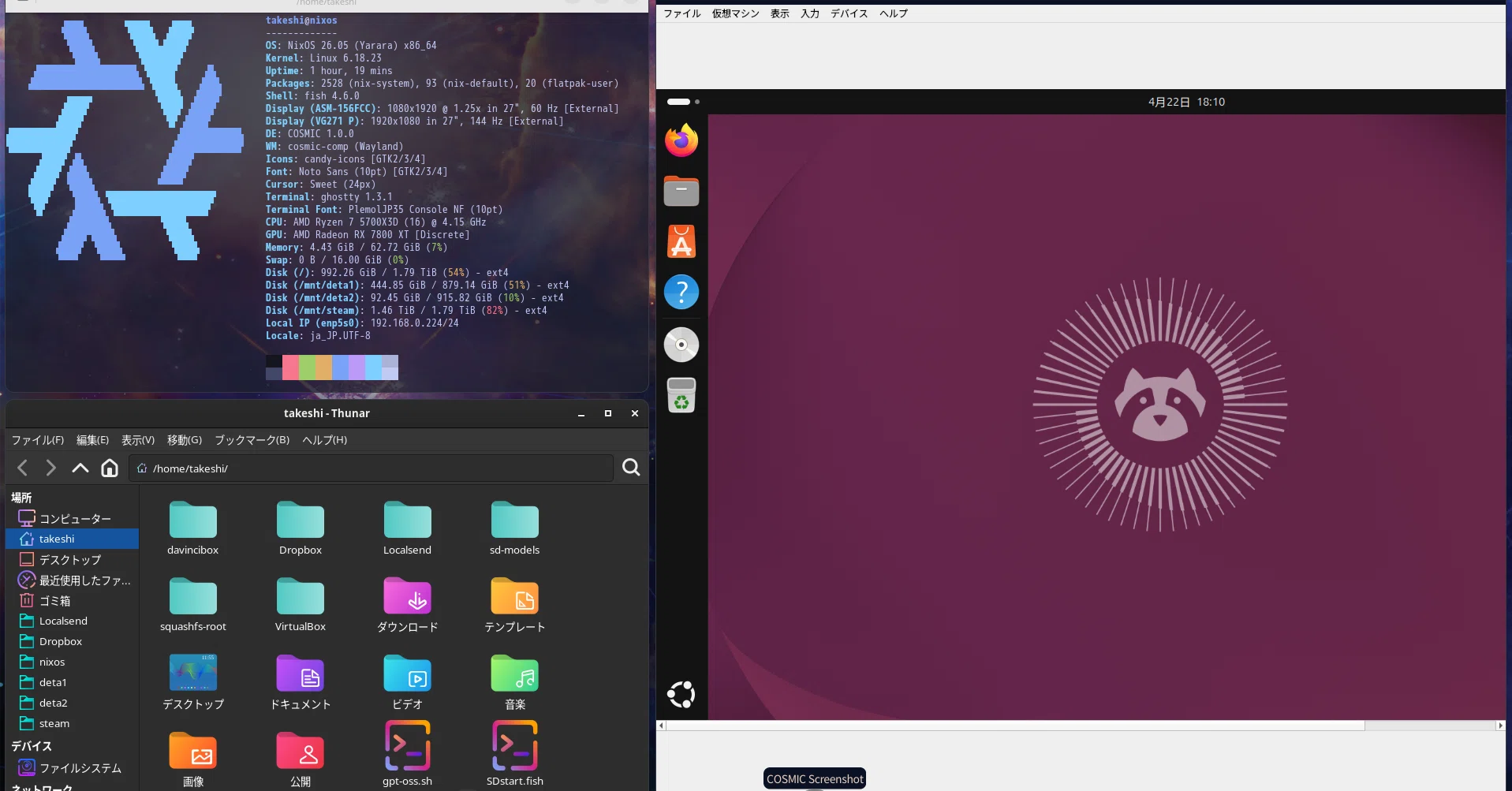Go back in Thunar navigation
Screen dimensions: 1512x791
point(23,468)
